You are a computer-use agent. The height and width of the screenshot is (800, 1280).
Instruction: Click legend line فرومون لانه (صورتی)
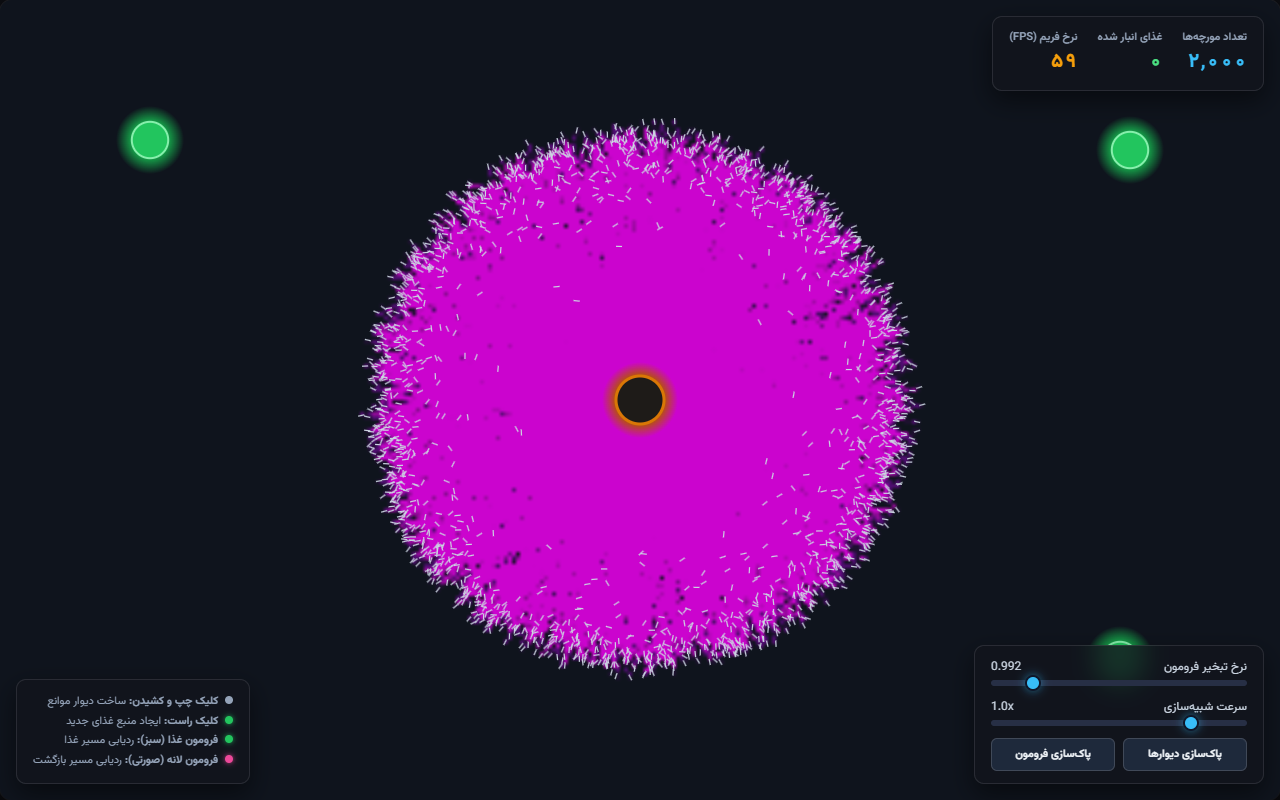pyautogui.click(x=133, y=760)
